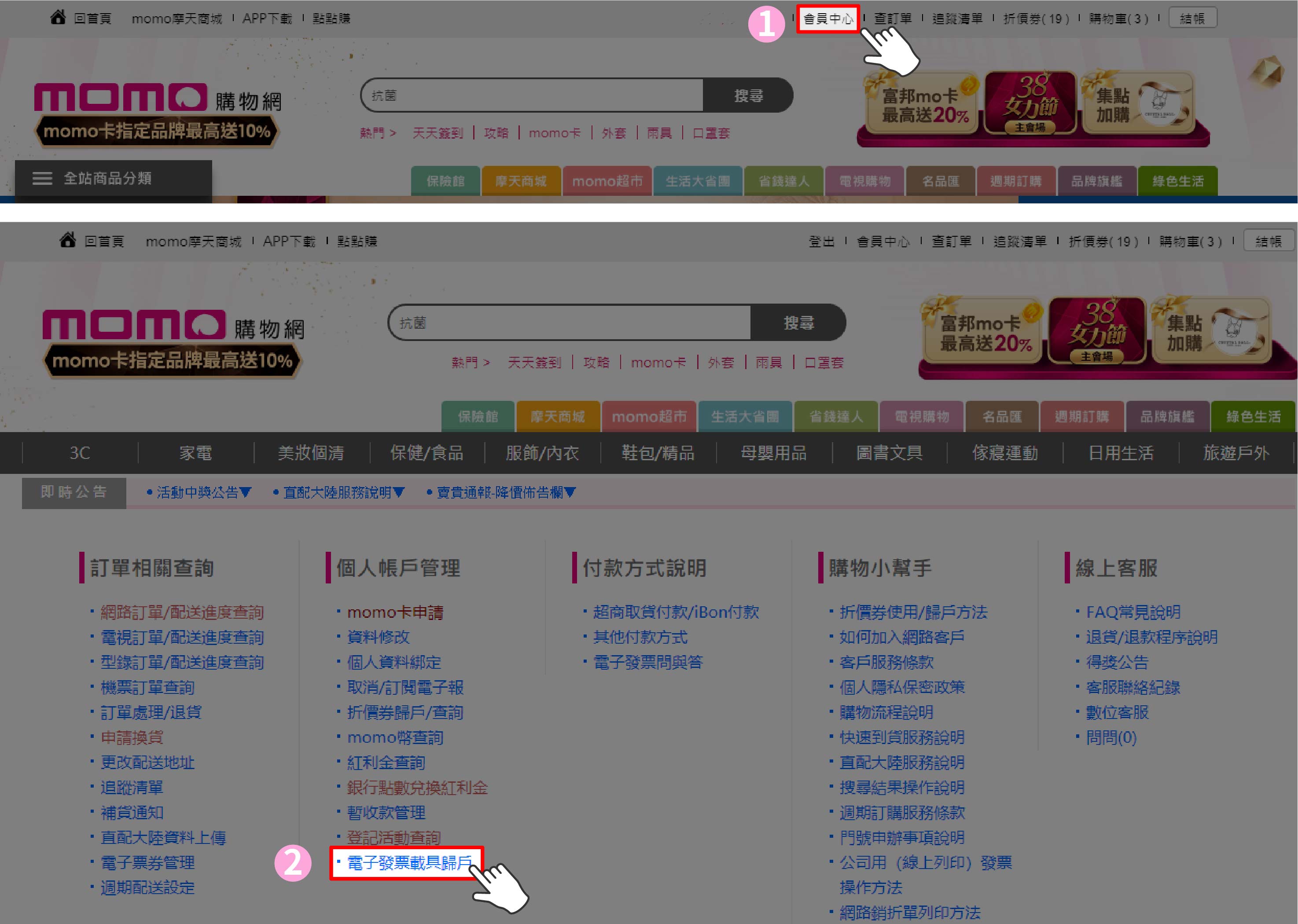The width and height of the screenshot is (1298, 924).
Task: Click the momo 購物網 logo in the lower page
Action: 173,326
